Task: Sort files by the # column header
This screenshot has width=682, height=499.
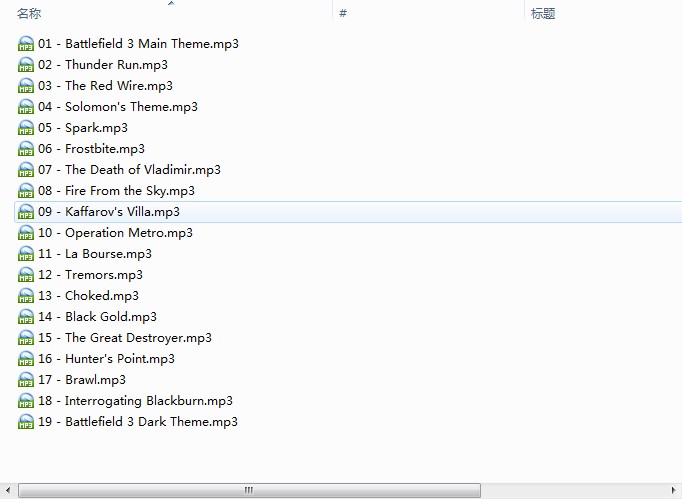Action: (x=343, y=13)
